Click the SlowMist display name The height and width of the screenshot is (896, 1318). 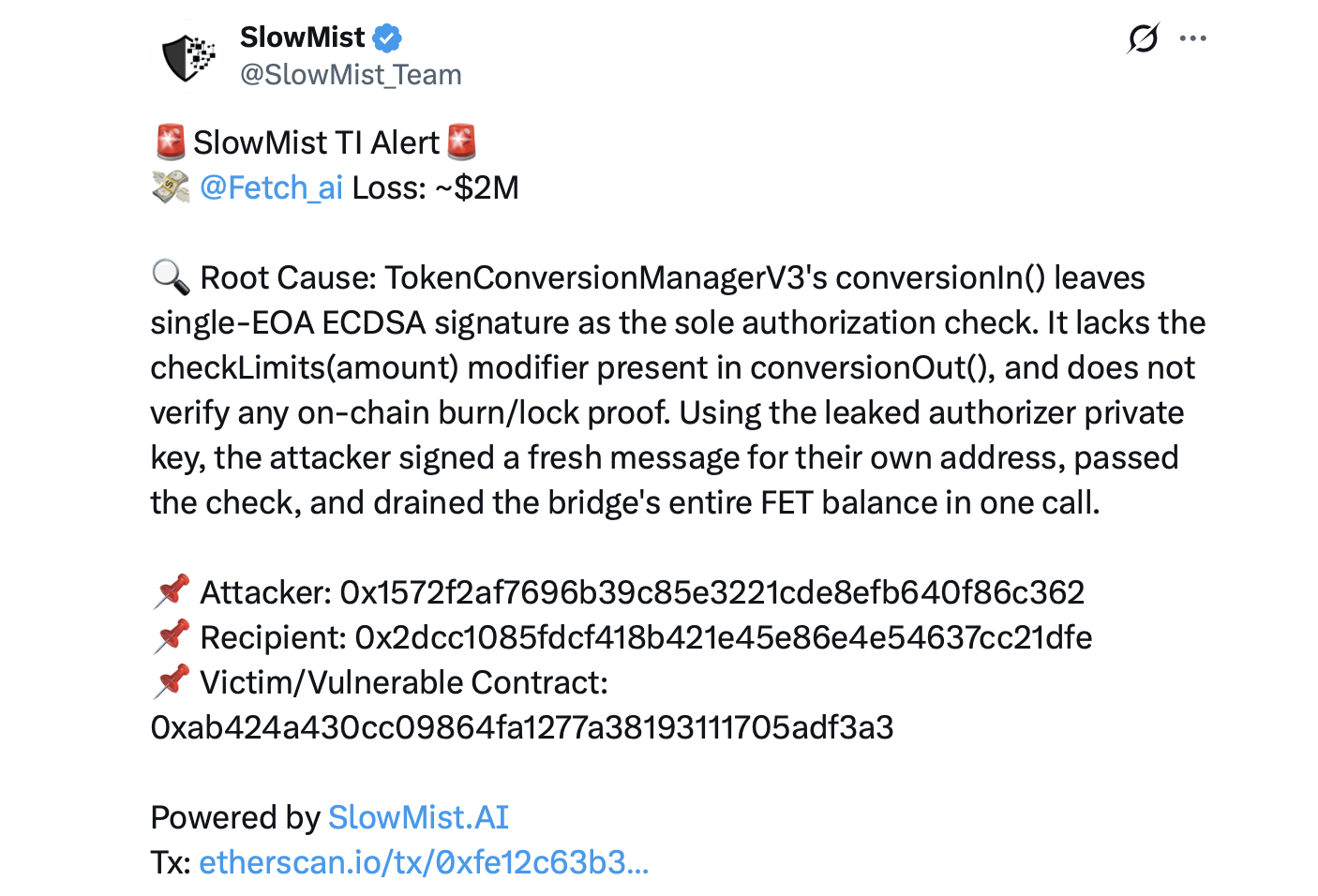(302, 37)
